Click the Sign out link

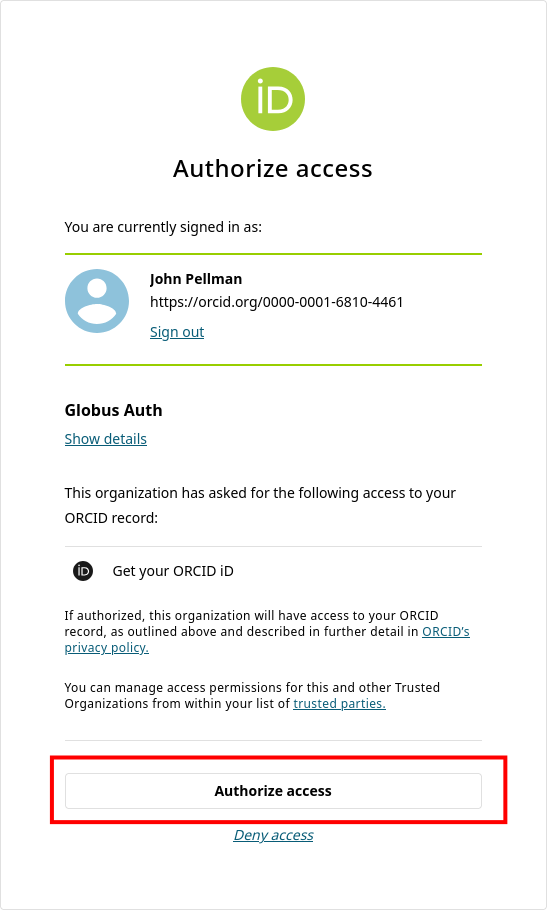pos(177,332)
